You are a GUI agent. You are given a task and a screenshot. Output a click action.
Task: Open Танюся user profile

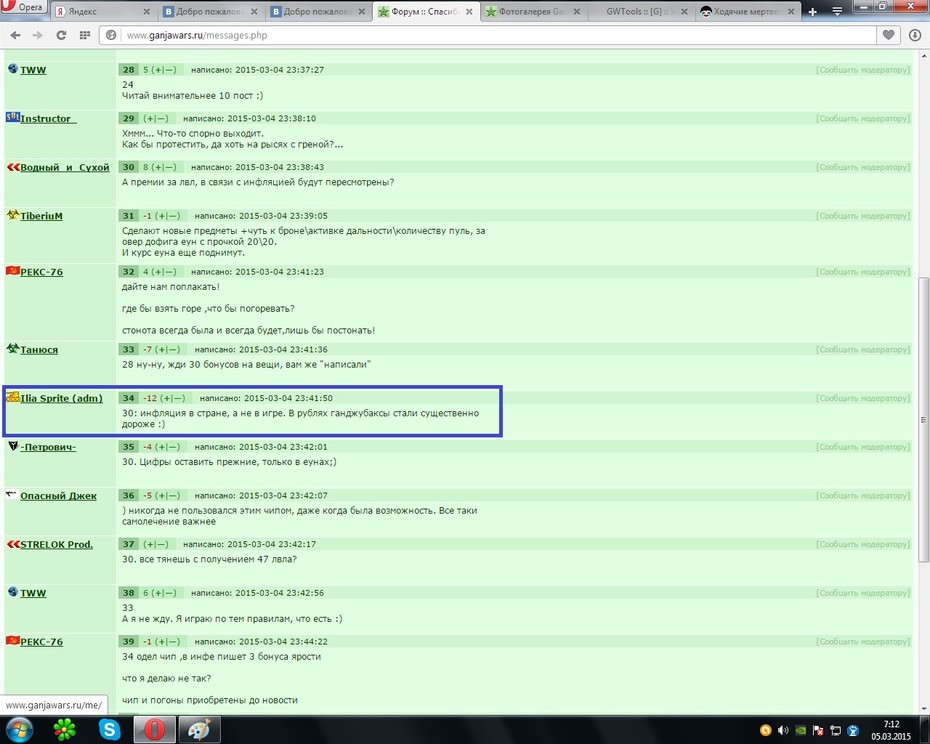click(x=39, y=349)
